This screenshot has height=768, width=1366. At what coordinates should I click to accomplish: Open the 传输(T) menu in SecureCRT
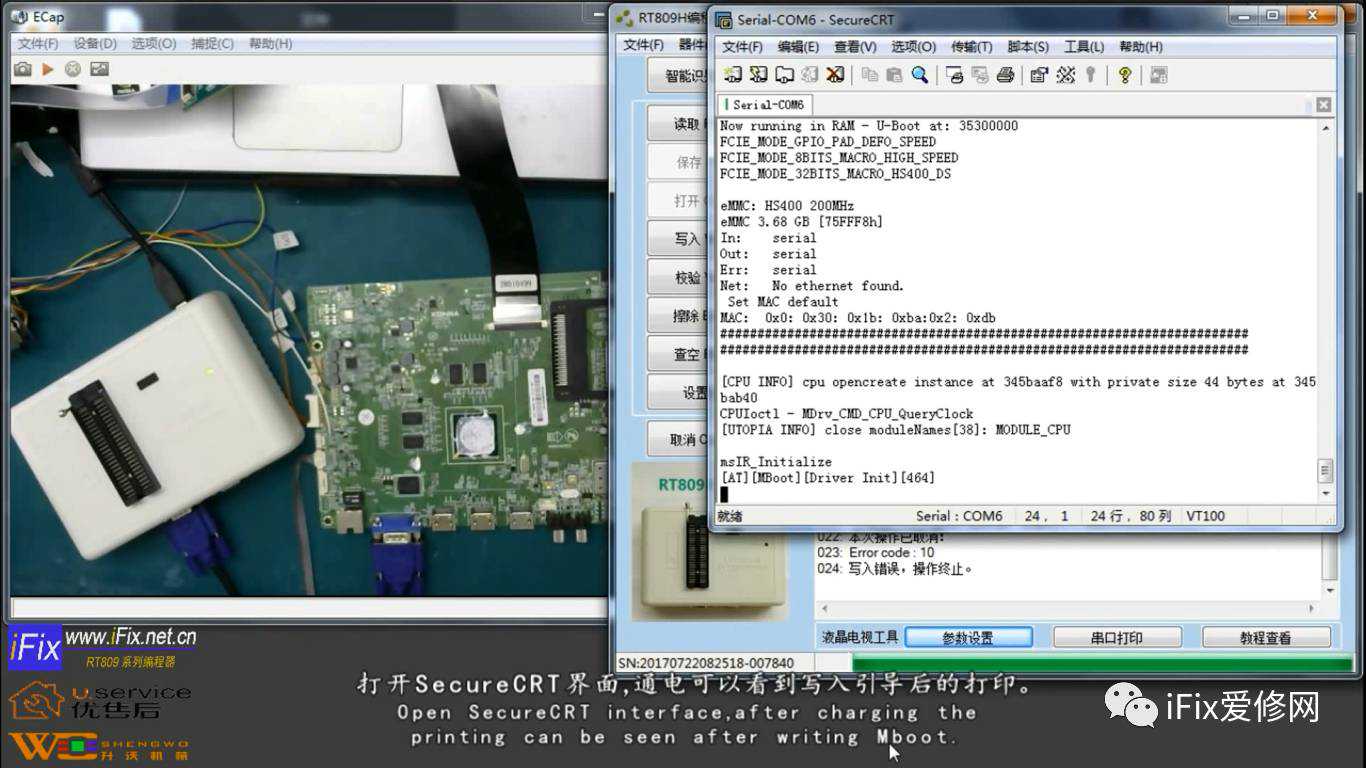pos(971,47)
